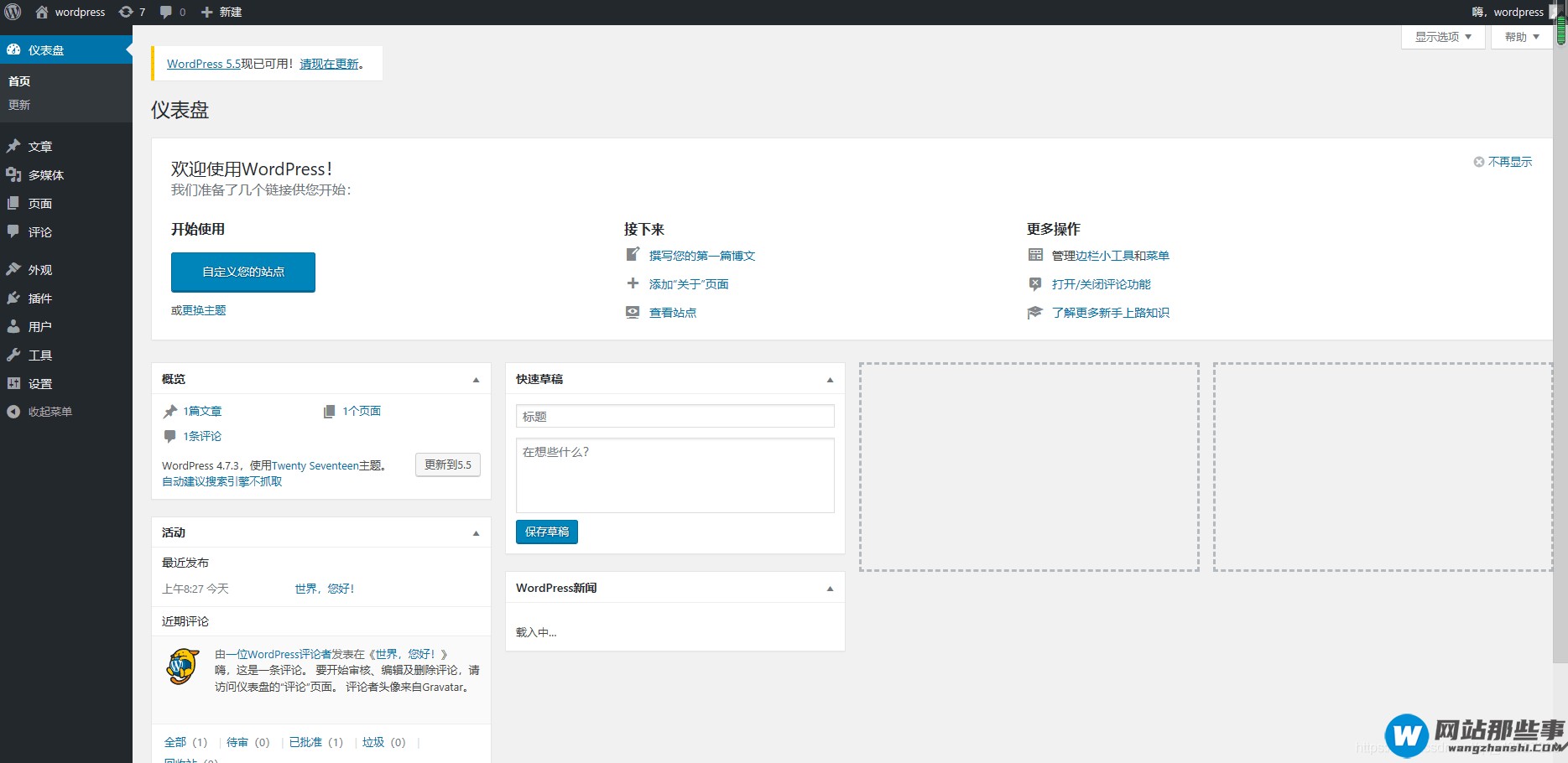Click the Spam comments filter link
This screenshot has height=763, width=1568.
373,742
